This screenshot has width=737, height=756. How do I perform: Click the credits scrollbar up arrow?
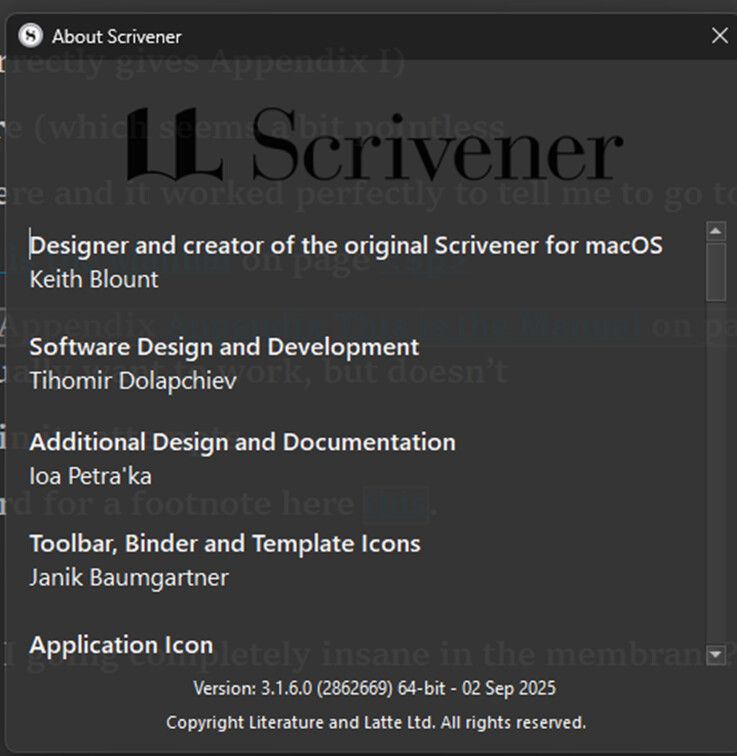click(715, 232)
